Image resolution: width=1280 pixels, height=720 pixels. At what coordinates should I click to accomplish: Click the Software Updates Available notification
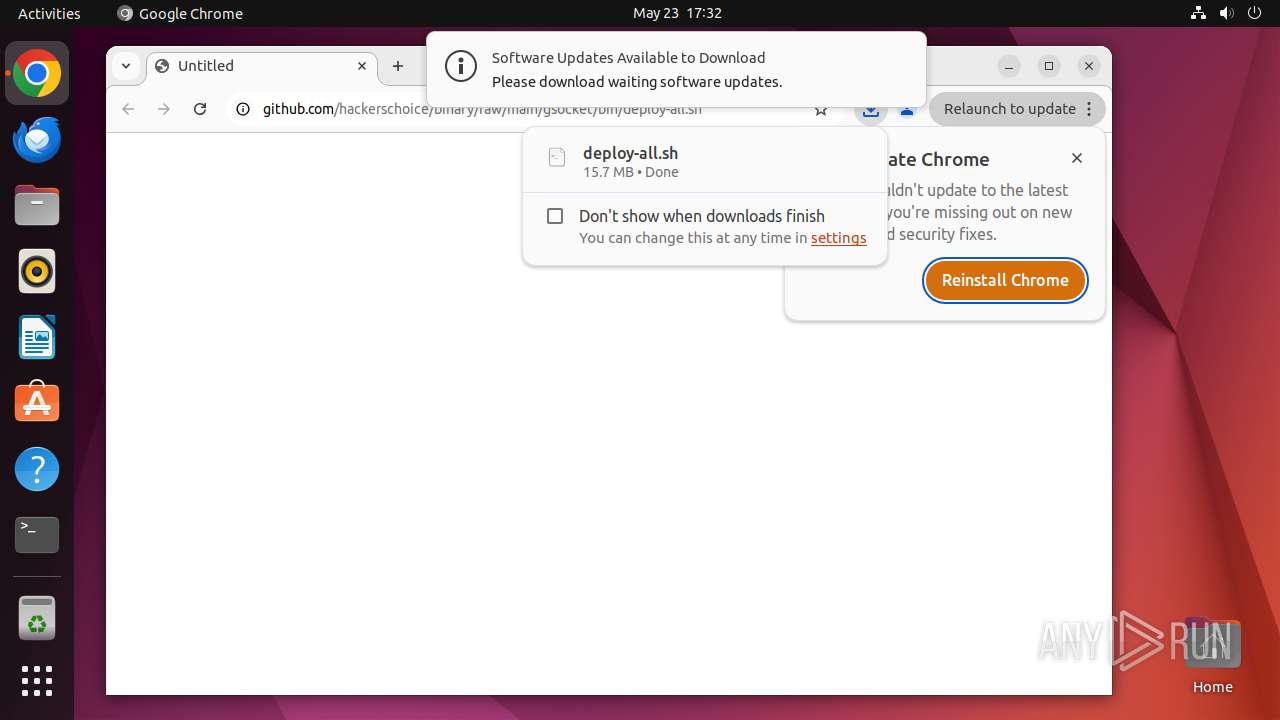click(676, 69)
